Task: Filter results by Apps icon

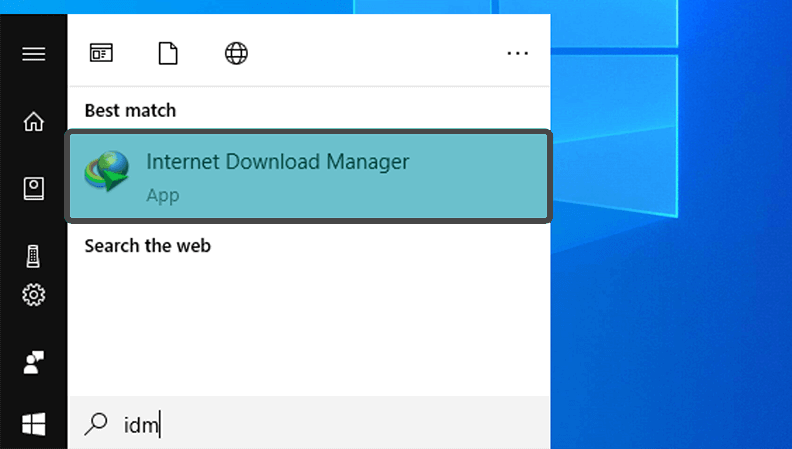Action: point(101,53)
